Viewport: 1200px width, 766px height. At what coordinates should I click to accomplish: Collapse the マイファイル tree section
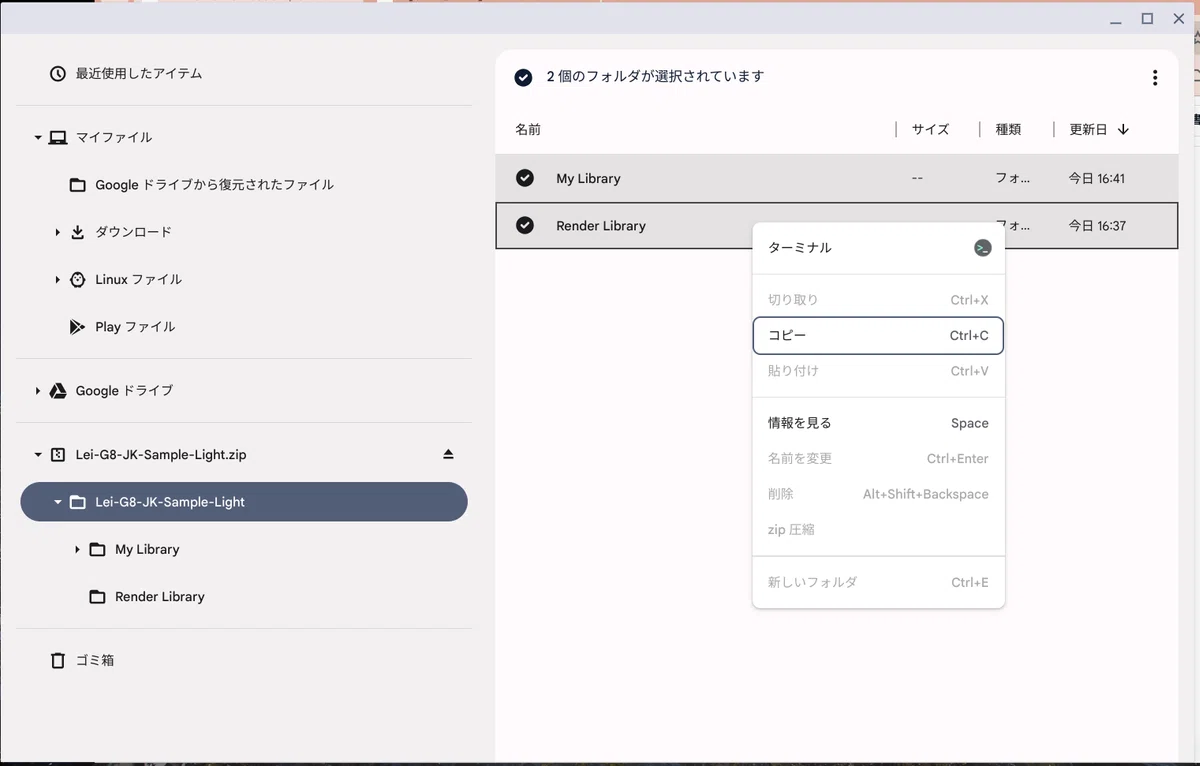click(x=38, y=138)
